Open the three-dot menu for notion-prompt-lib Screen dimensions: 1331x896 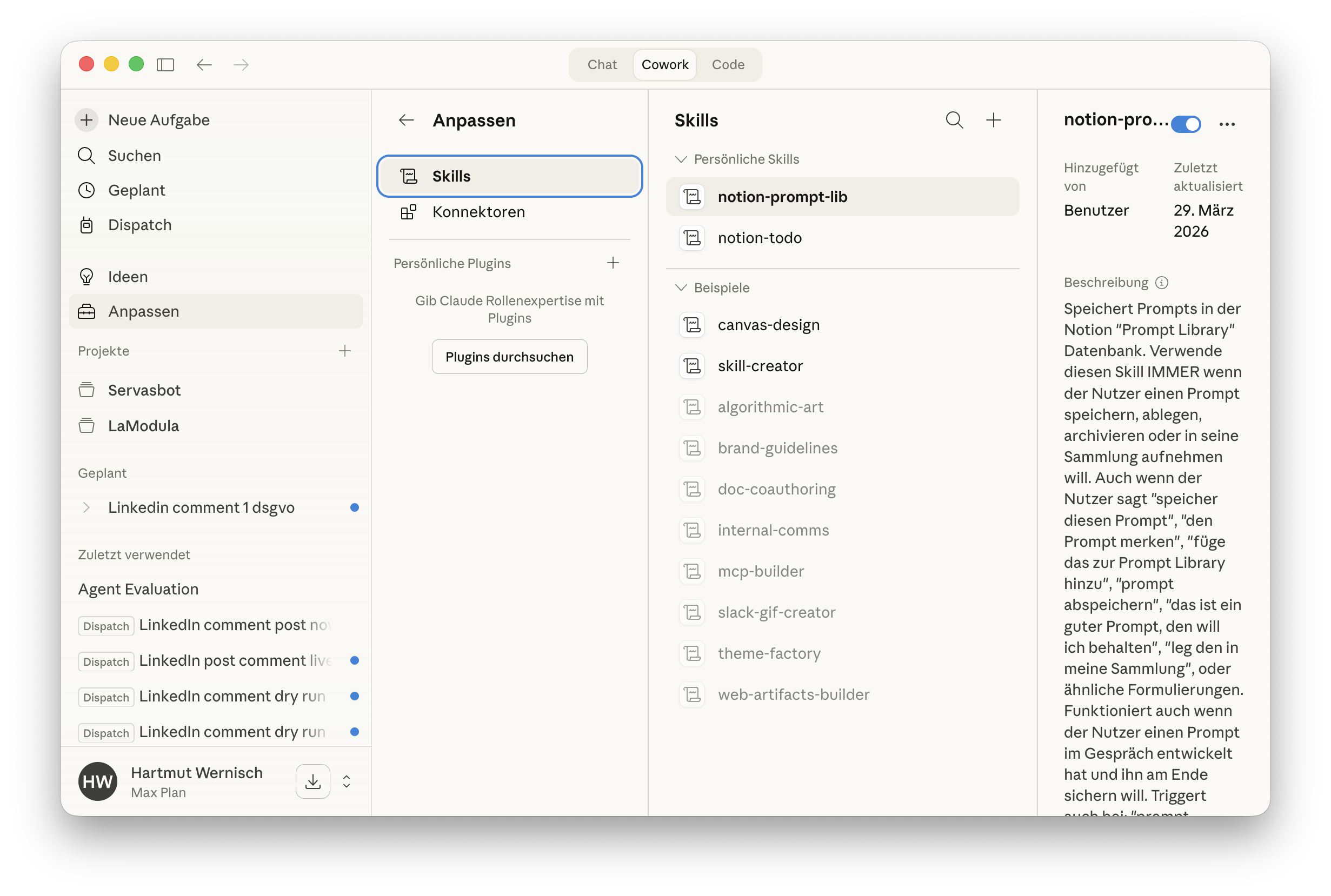1227,124
